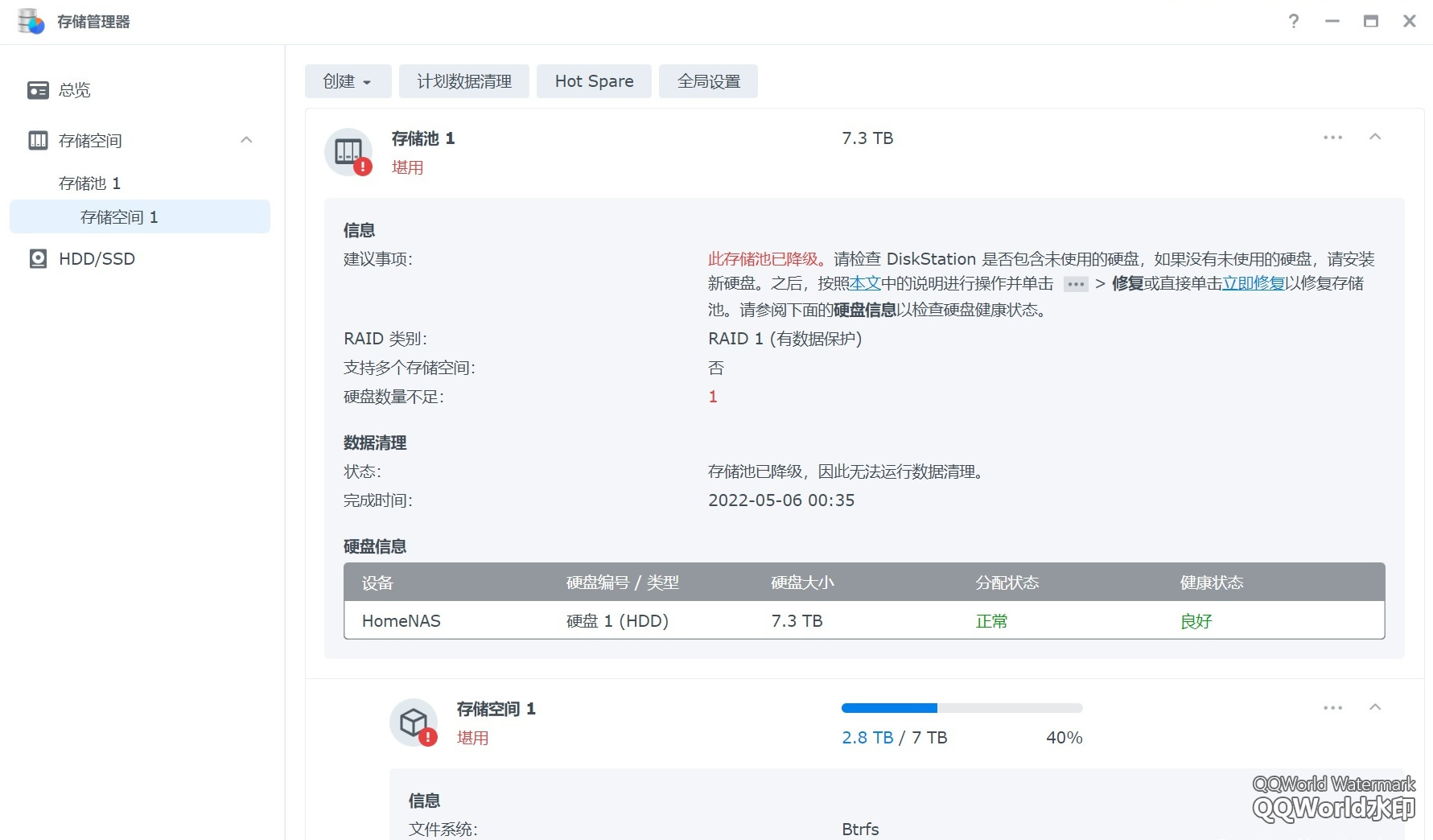
Task: Click the 2.8 TB used capacity value
Action: point(867,738)
